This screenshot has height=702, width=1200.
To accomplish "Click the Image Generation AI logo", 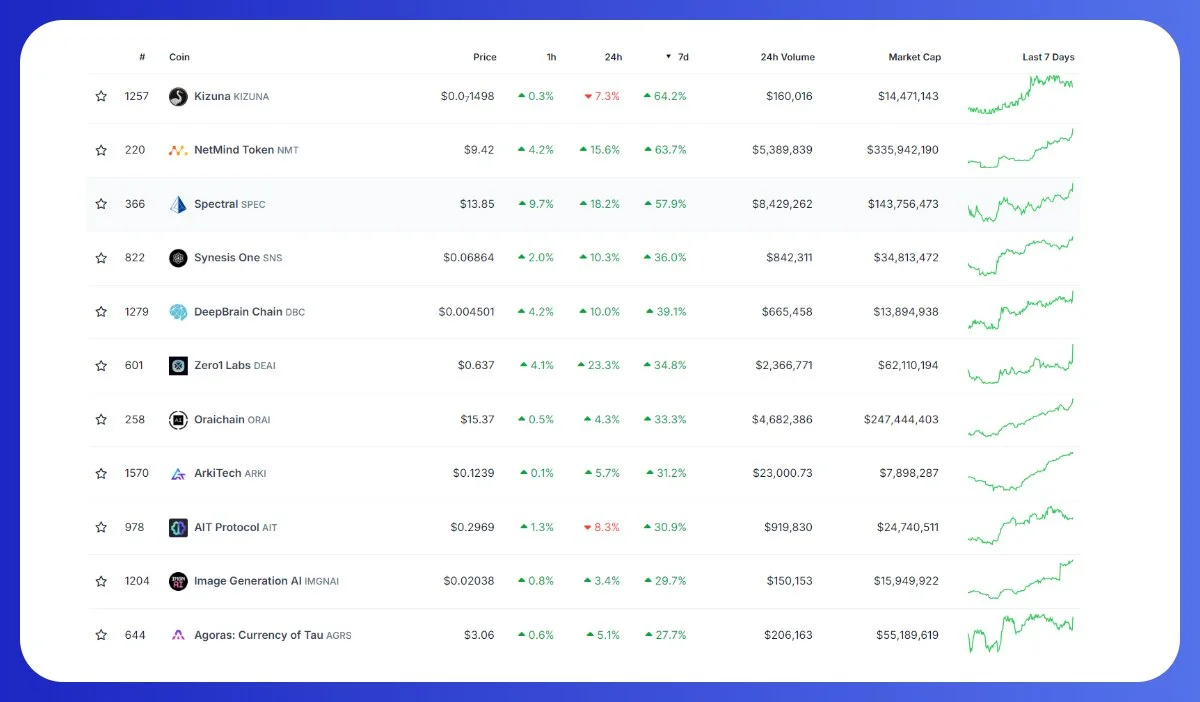I will click(178, 582).
